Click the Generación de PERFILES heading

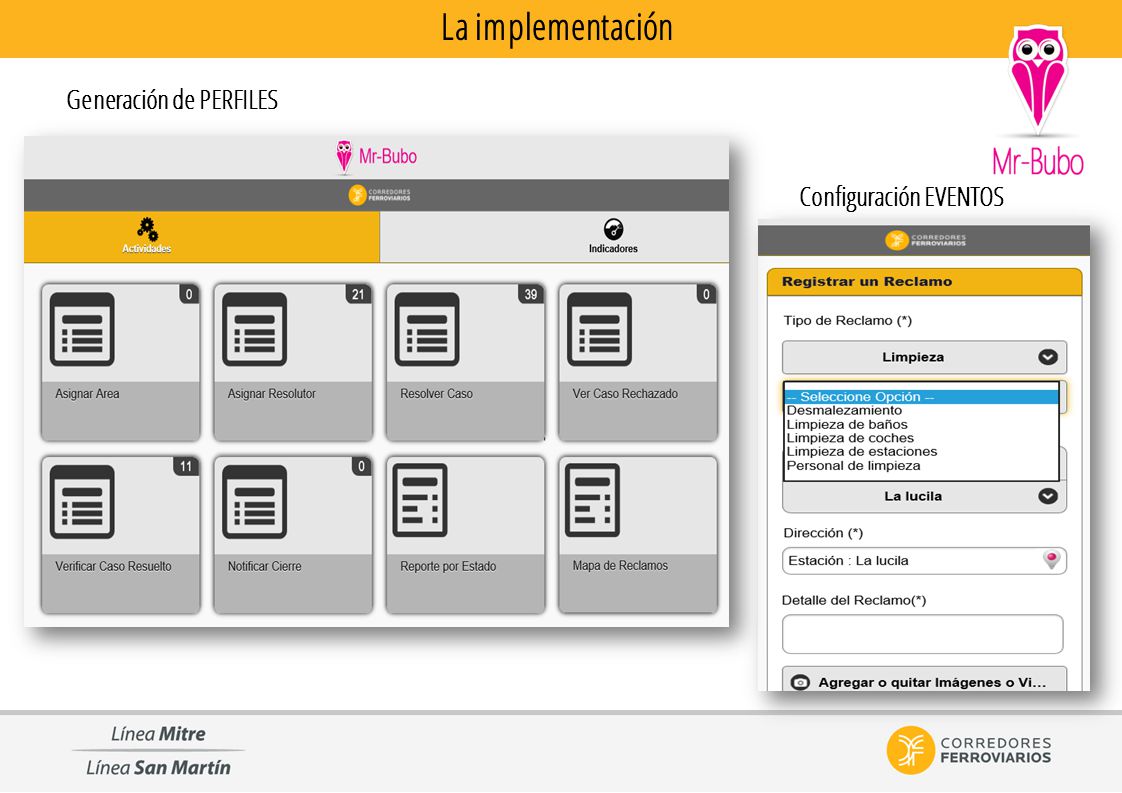click(172, 100)
